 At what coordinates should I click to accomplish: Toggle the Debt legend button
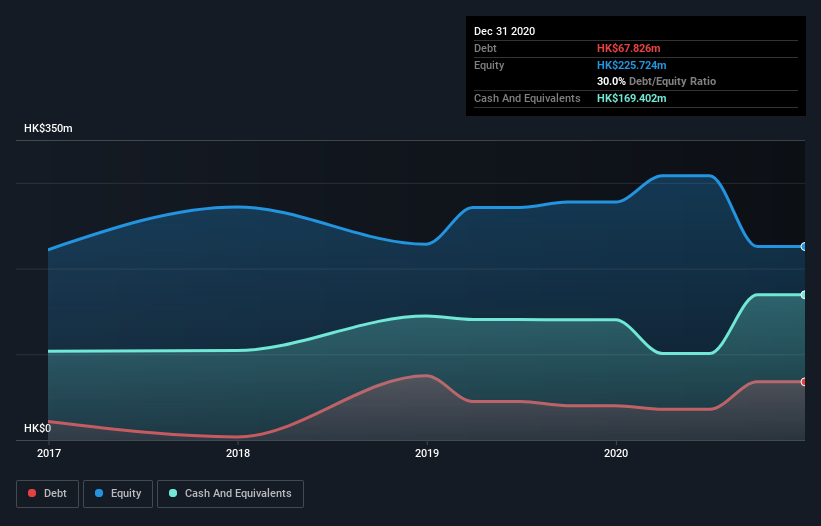click(47, 494)
